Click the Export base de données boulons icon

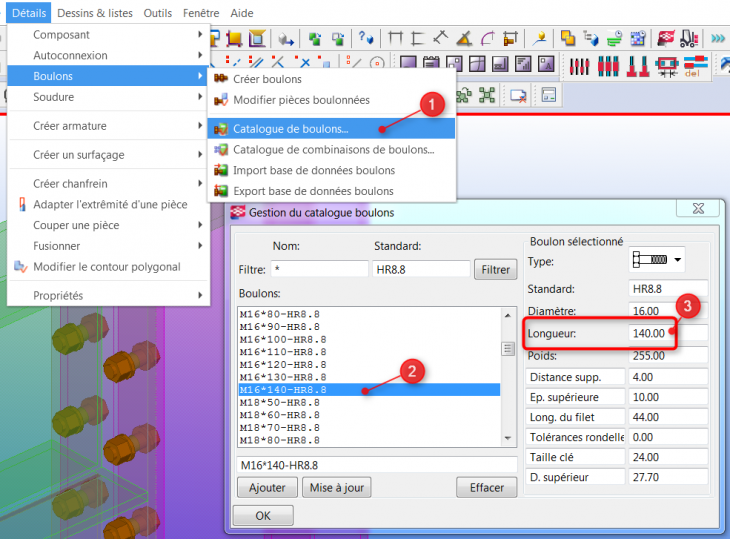[221, 191]
